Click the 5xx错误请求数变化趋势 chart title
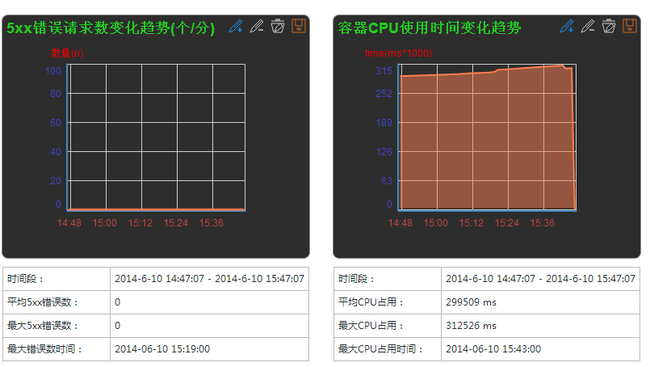The height and width of the screenshot is (367, 650). pyautogui.click(x=111, y=28)
